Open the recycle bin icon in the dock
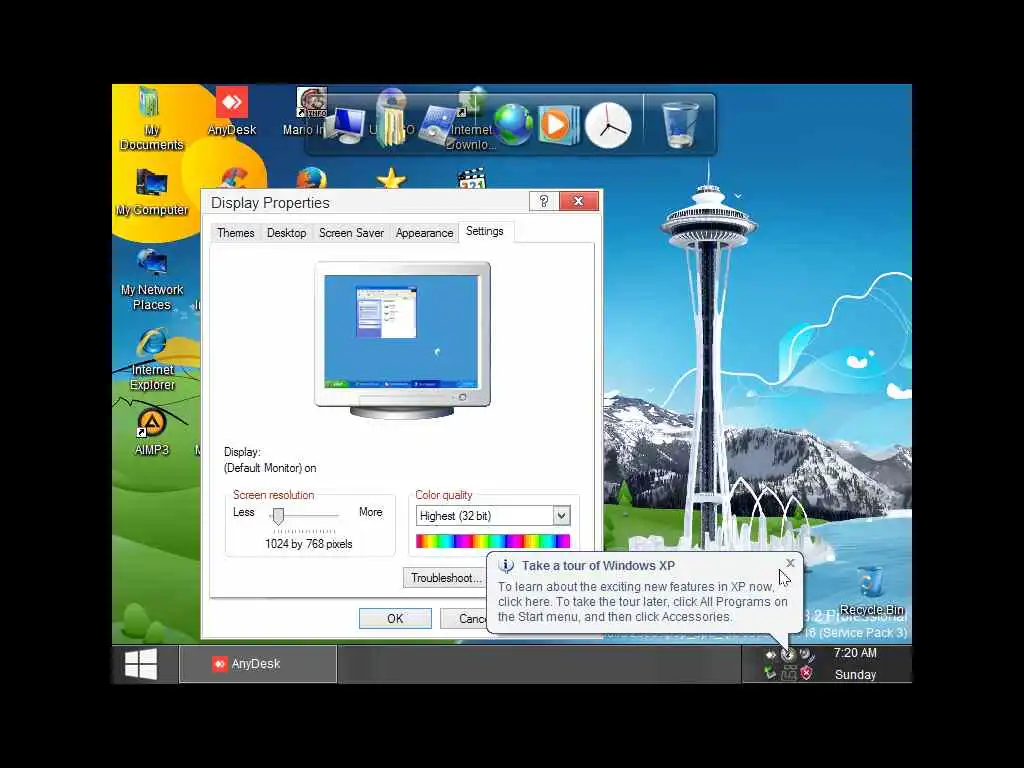The image size is (1024, 768). click(680, 124)
